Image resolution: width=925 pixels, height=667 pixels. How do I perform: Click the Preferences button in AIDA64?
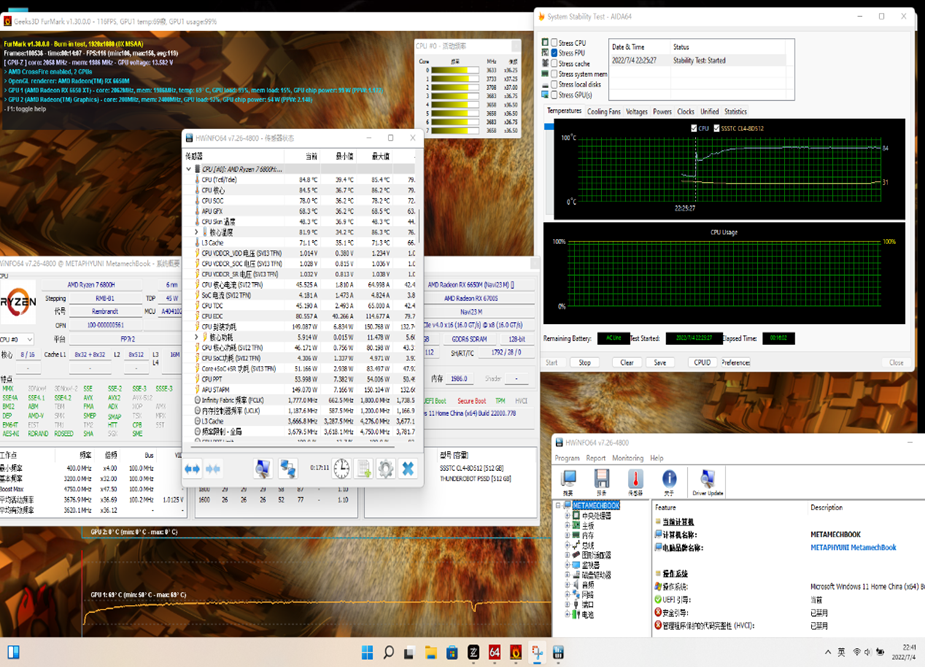pos(736,363)
